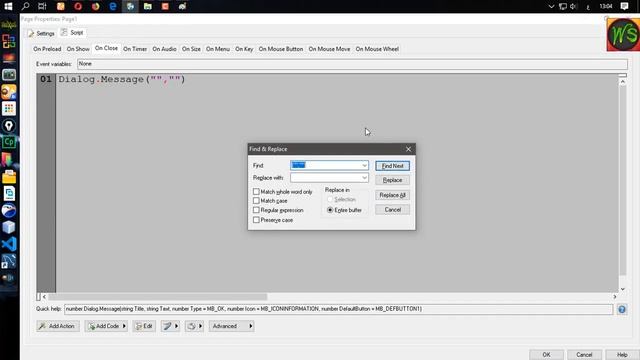
Task: Open the Captivate Cp sidebar icon
Action: [9, 142]
